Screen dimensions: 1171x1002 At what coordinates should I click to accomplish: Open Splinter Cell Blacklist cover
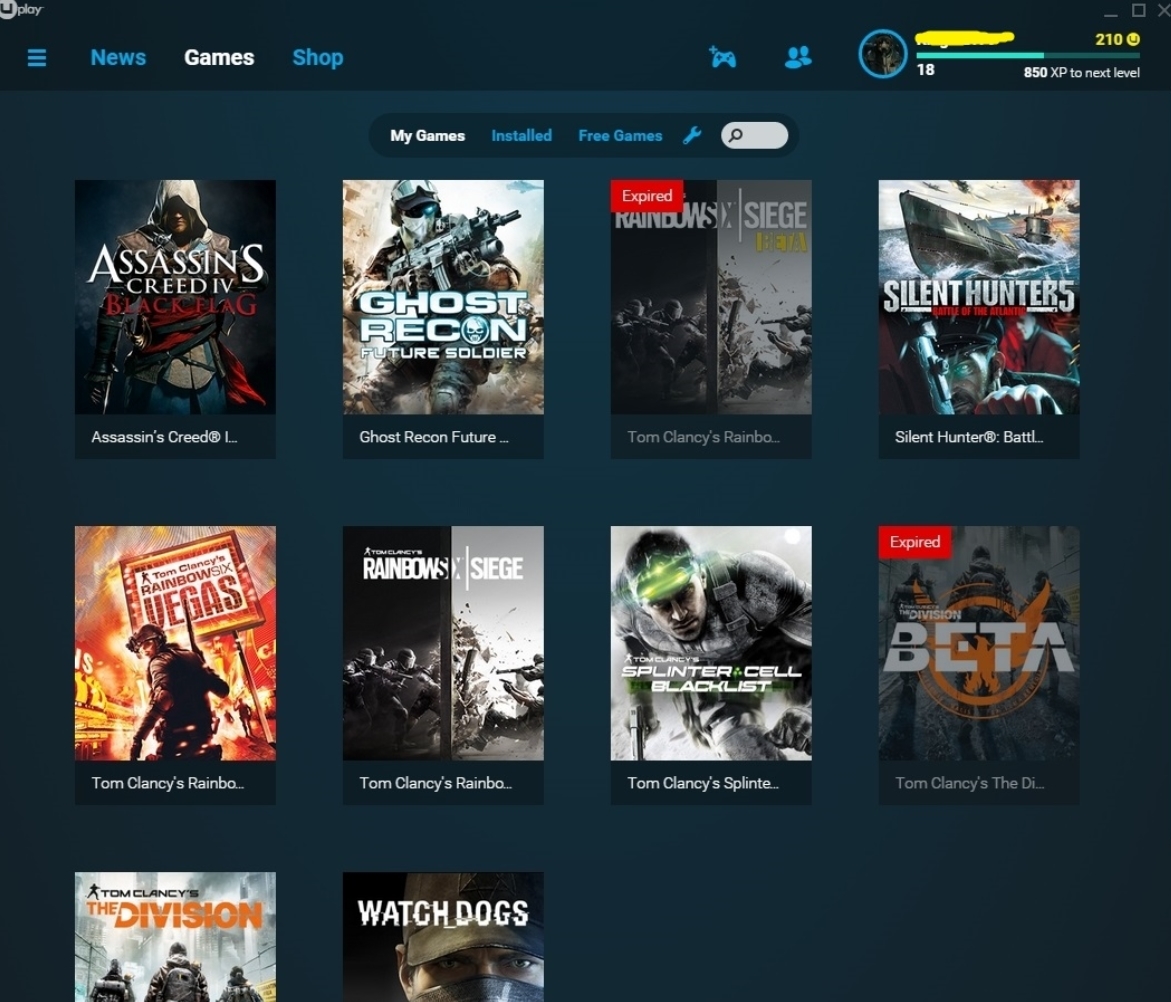[711, 643]
